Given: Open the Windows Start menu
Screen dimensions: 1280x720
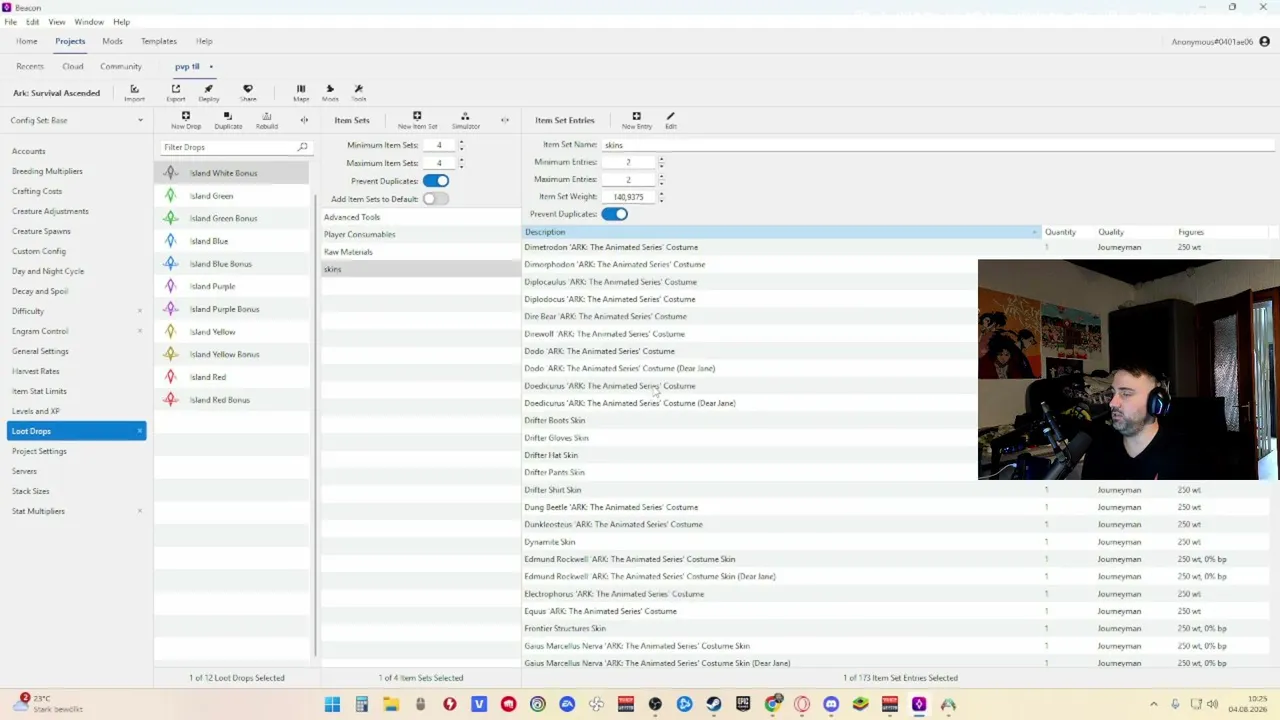Looking at the screenshot, I should (332, 705).
